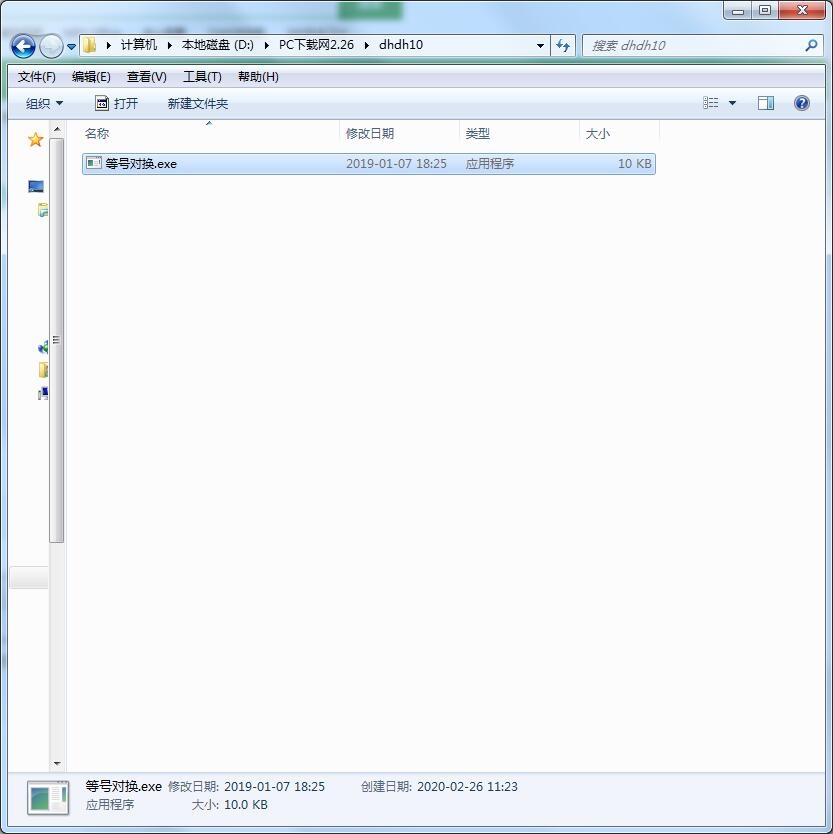Click 修改日期 value in the details pane
Viewport: 833px width, 834px height.
274,787
